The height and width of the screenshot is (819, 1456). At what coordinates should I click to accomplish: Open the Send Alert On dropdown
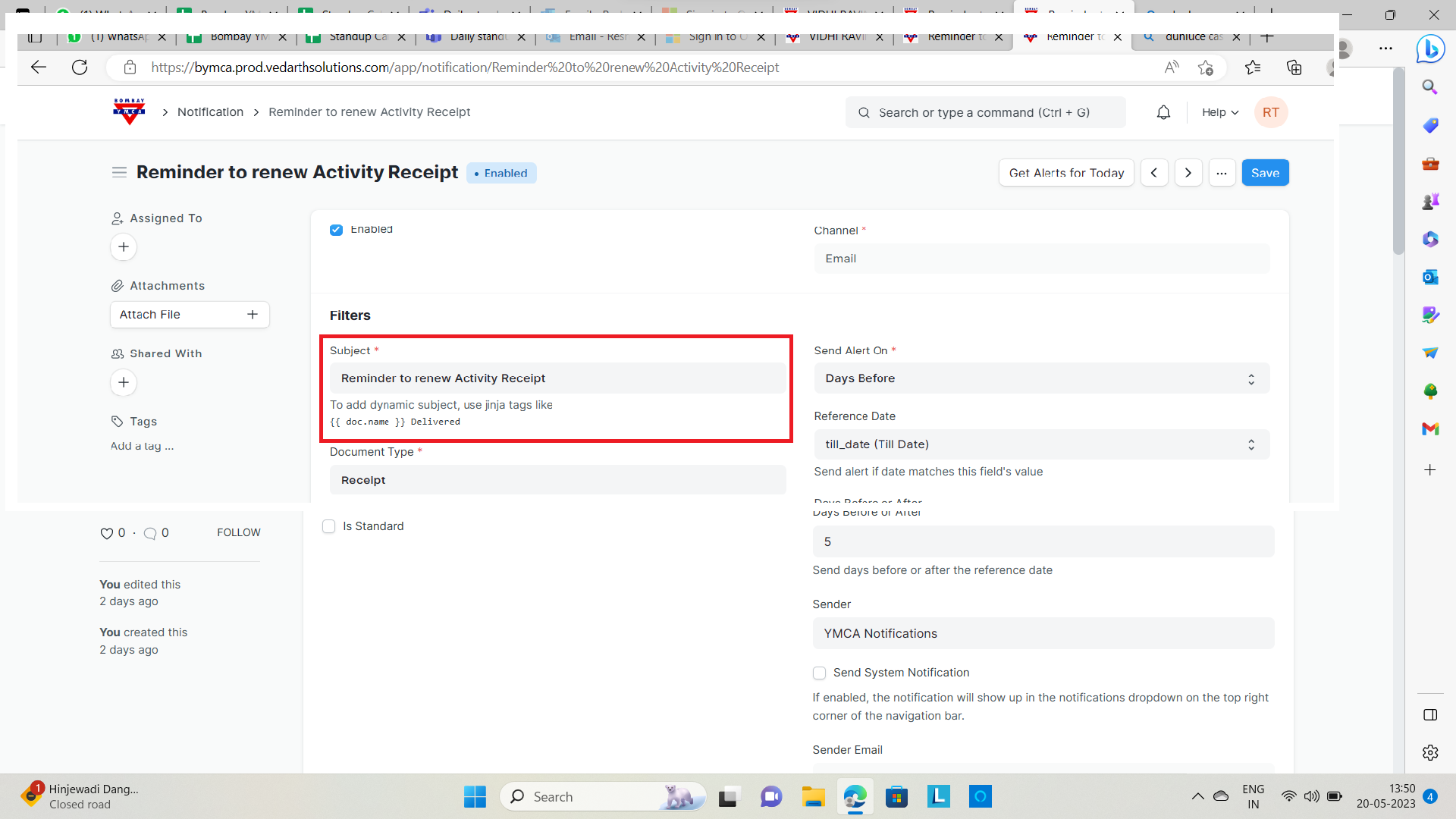click(x=1041, y=378)
